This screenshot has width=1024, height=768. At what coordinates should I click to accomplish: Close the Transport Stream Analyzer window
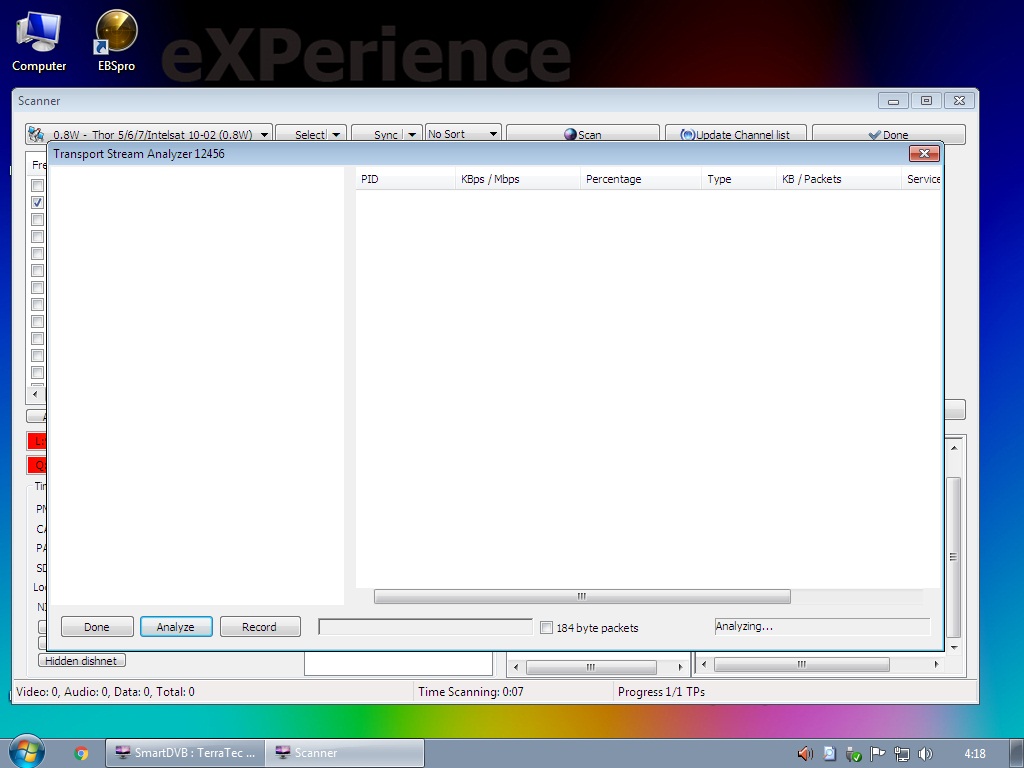924,153
